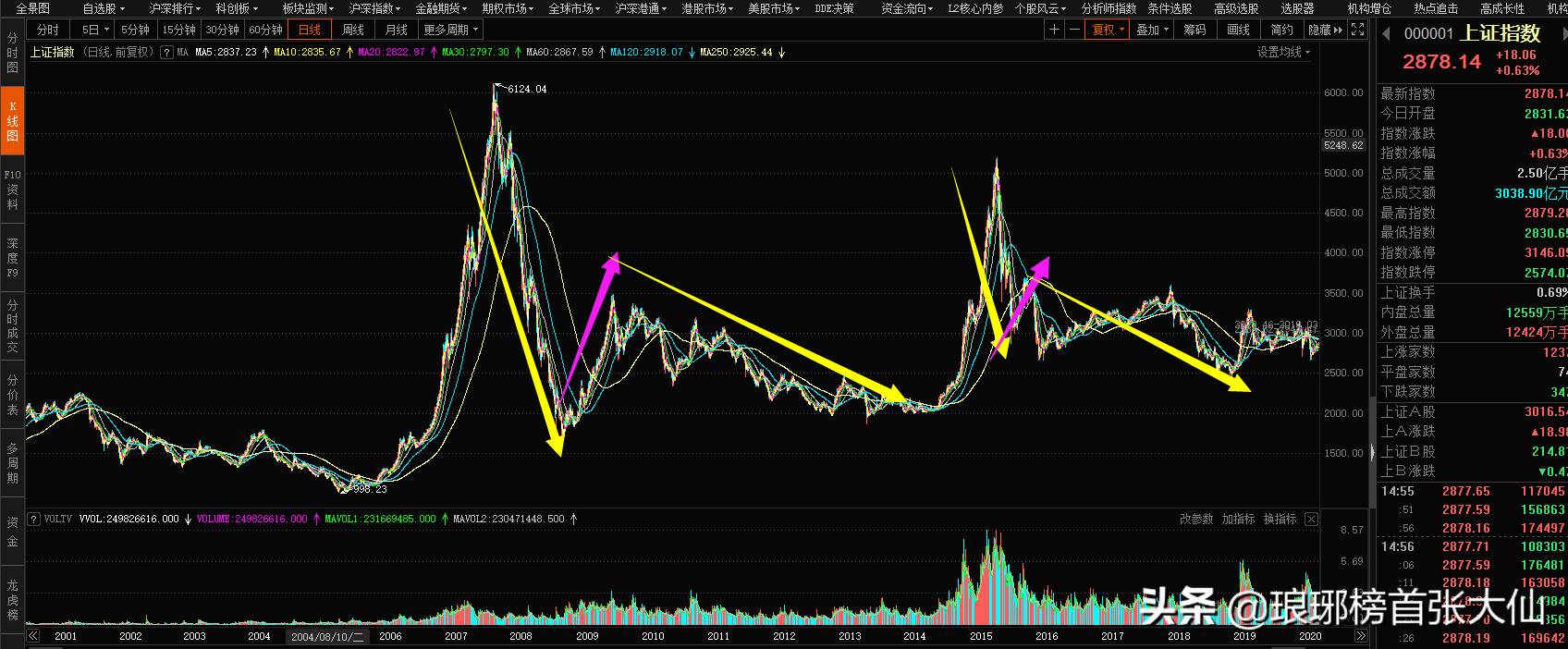1568x649 pixels.
Task: Select 5分钟 period tab
Action: click(135, 30)
